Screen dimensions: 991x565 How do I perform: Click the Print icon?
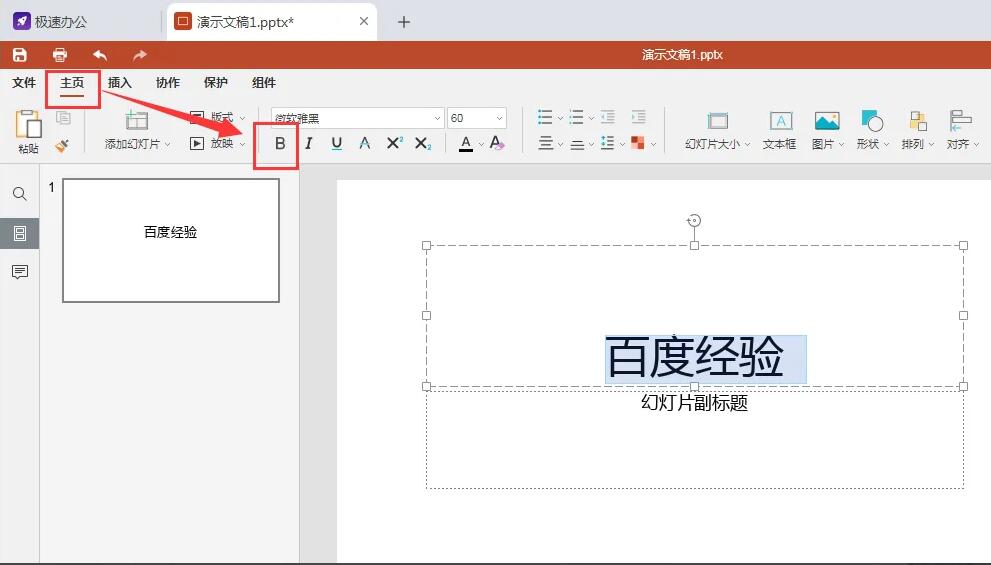59,55
